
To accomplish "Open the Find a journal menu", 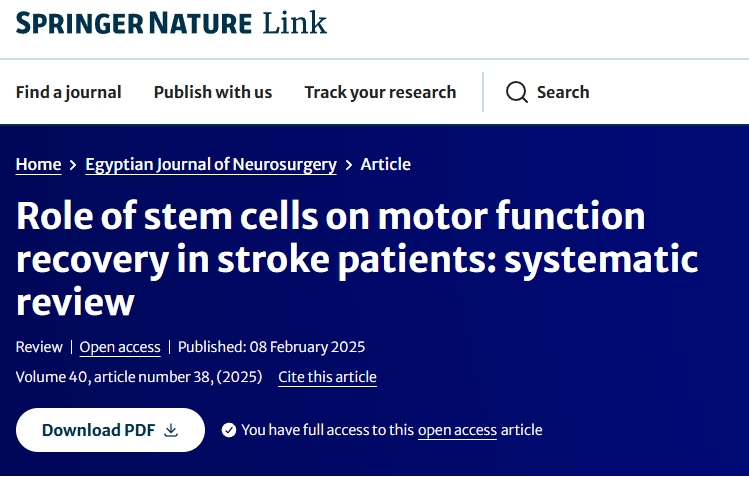I will click(68, 92).
